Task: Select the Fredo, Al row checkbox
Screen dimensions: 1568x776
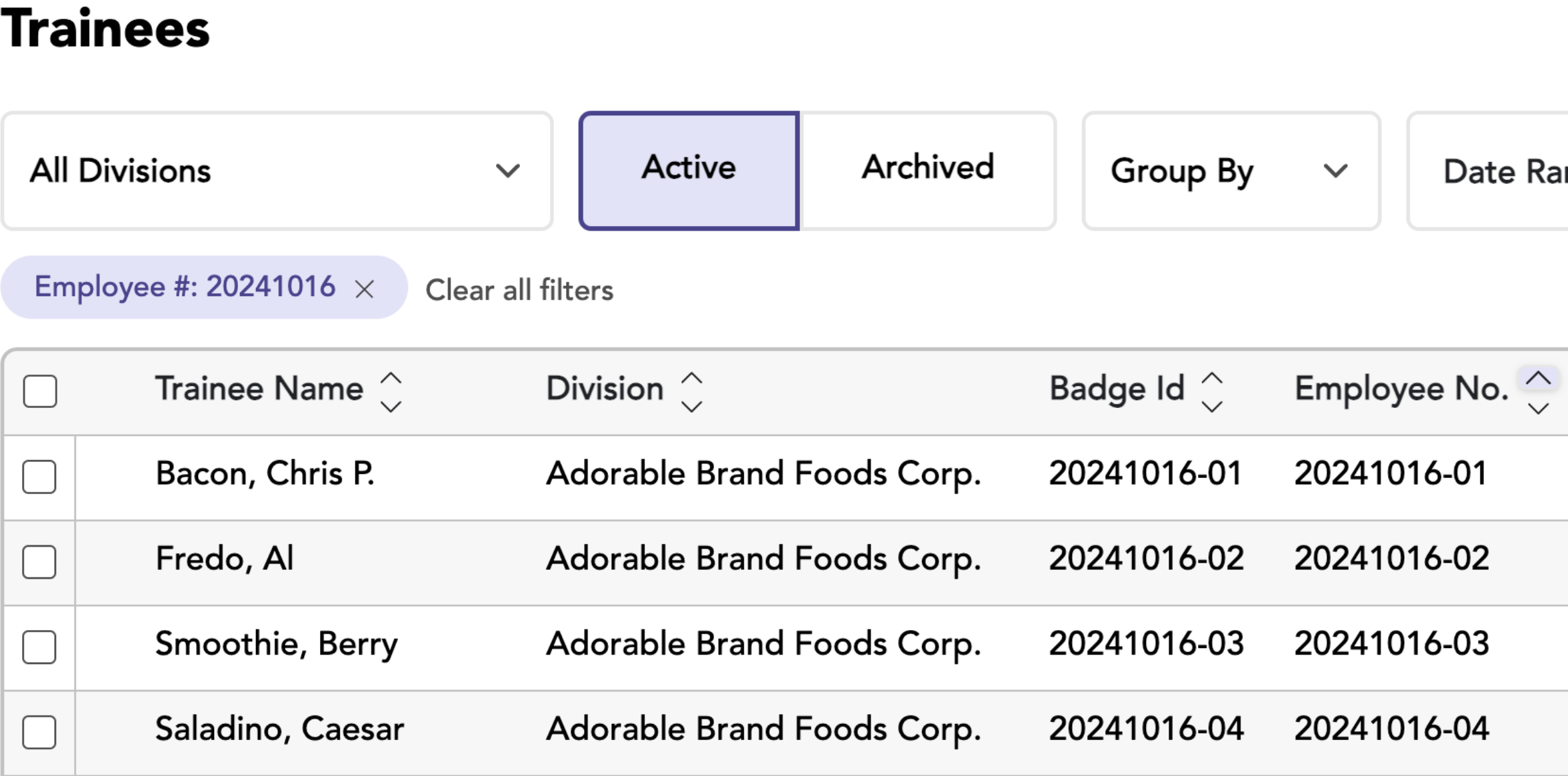Action: (x=39, y=562)
